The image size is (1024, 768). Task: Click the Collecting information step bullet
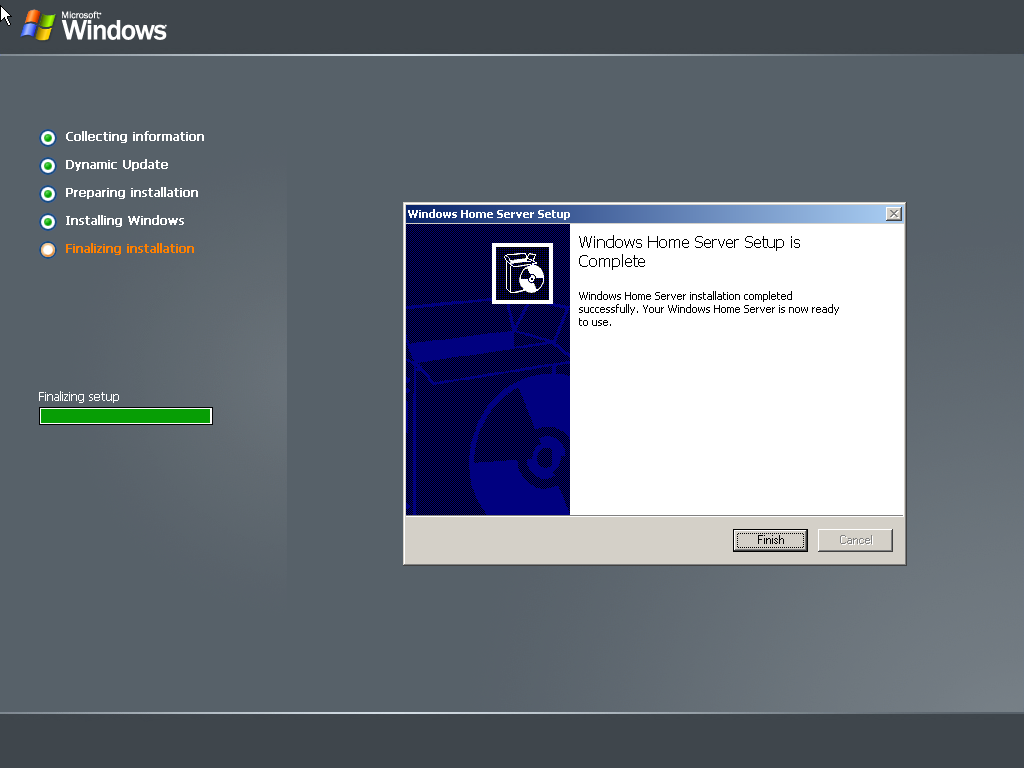(48, 138)
